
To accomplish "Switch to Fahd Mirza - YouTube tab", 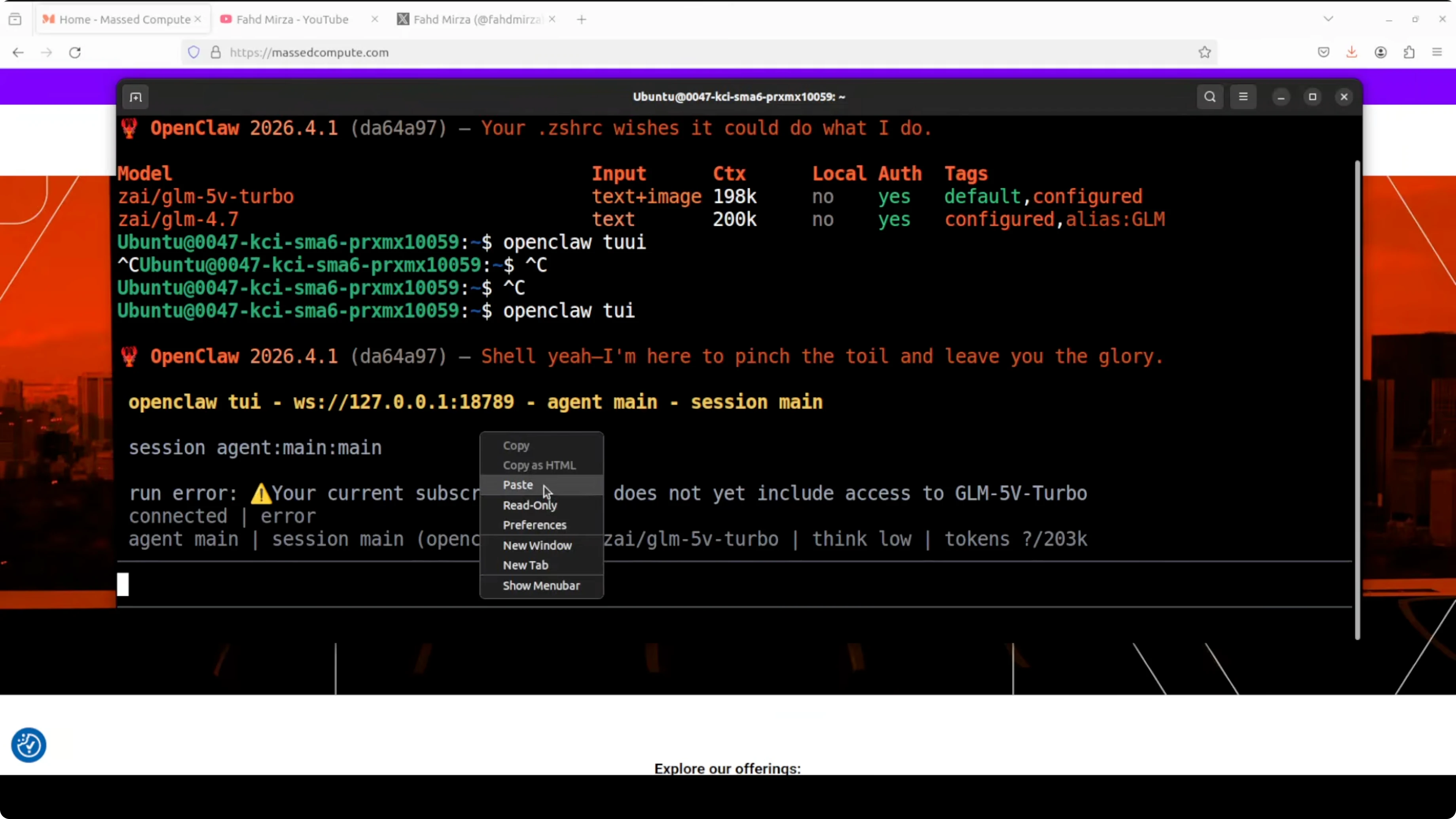I will 292,19.
